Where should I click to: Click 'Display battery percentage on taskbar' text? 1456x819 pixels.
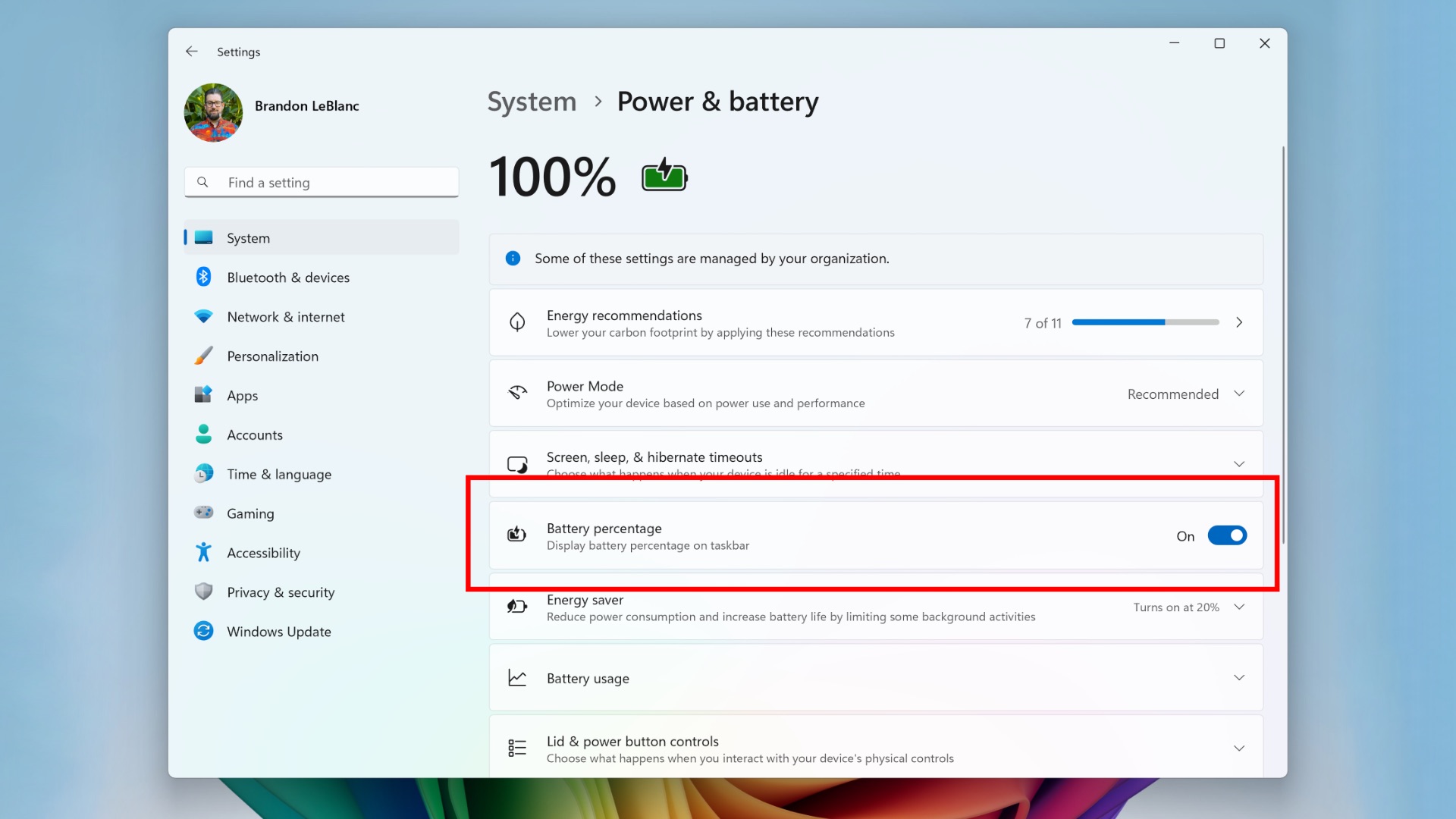(x=648, y=546)
